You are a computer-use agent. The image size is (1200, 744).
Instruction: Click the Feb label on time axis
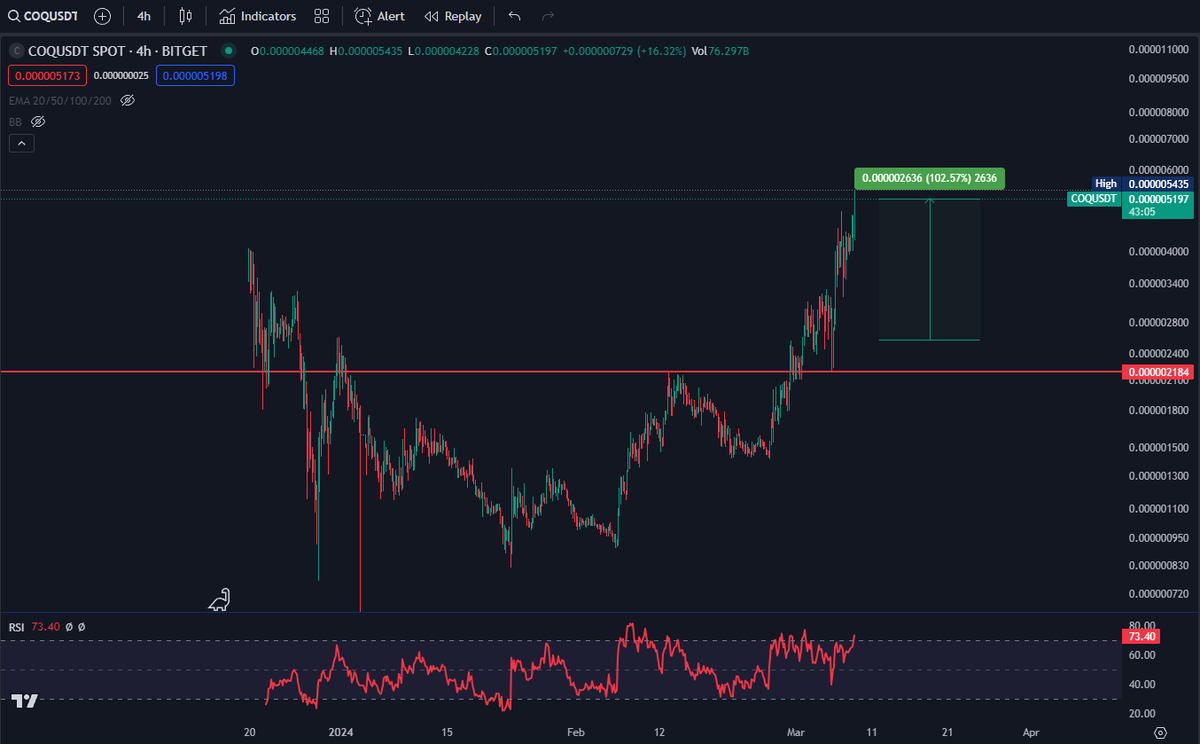[x=575, y=731]
